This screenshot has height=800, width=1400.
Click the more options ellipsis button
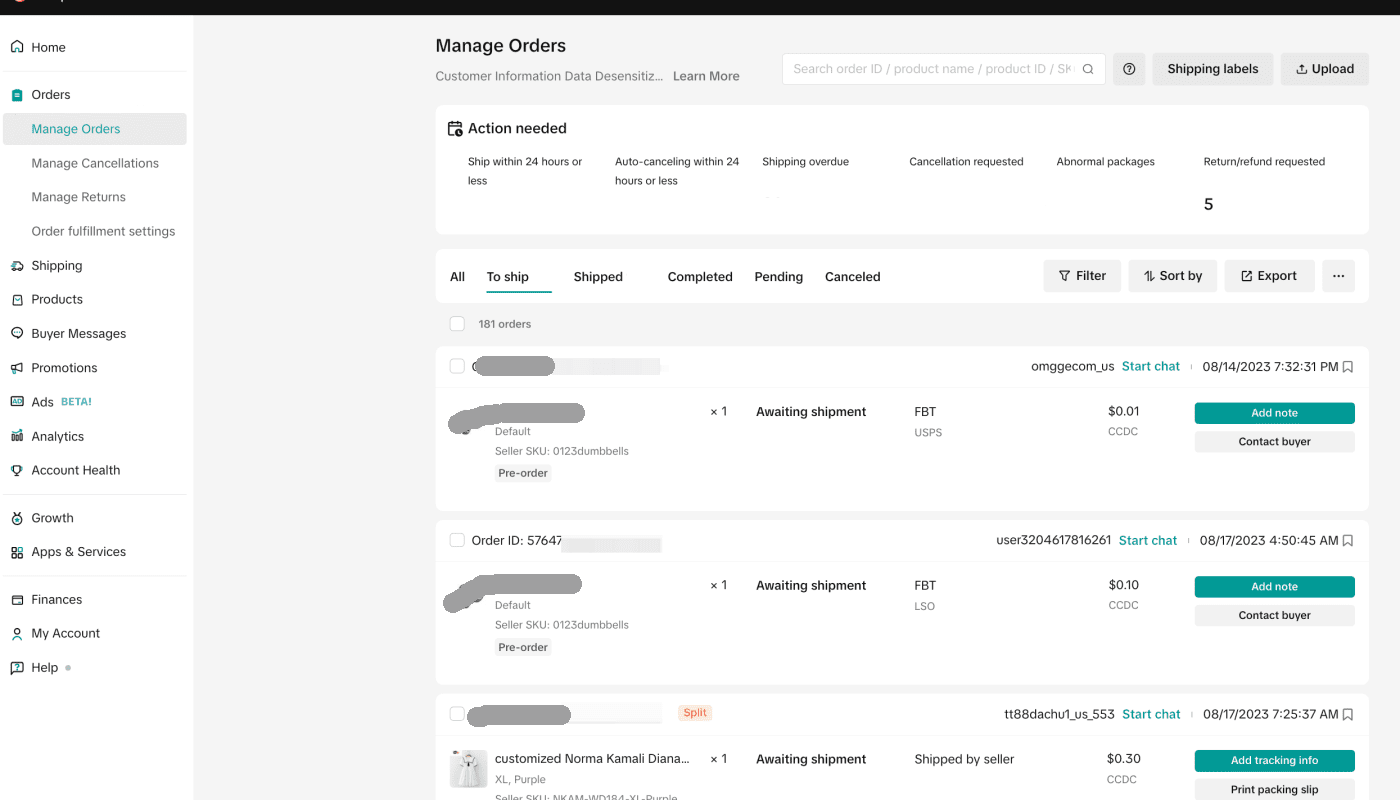pos(1338,276)
